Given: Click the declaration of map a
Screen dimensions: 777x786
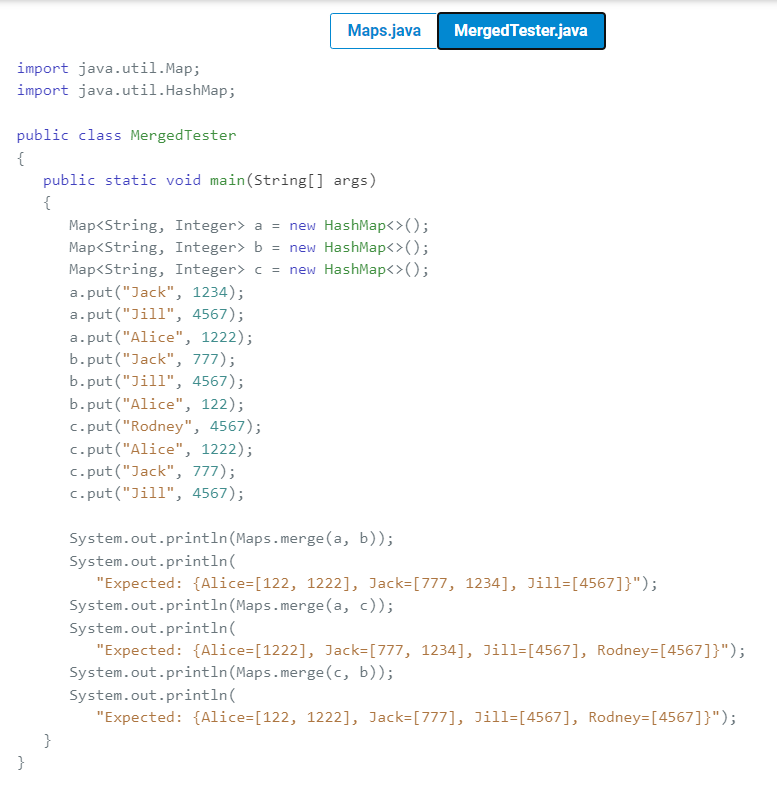Looking at the screenshot, I should 249,226.
